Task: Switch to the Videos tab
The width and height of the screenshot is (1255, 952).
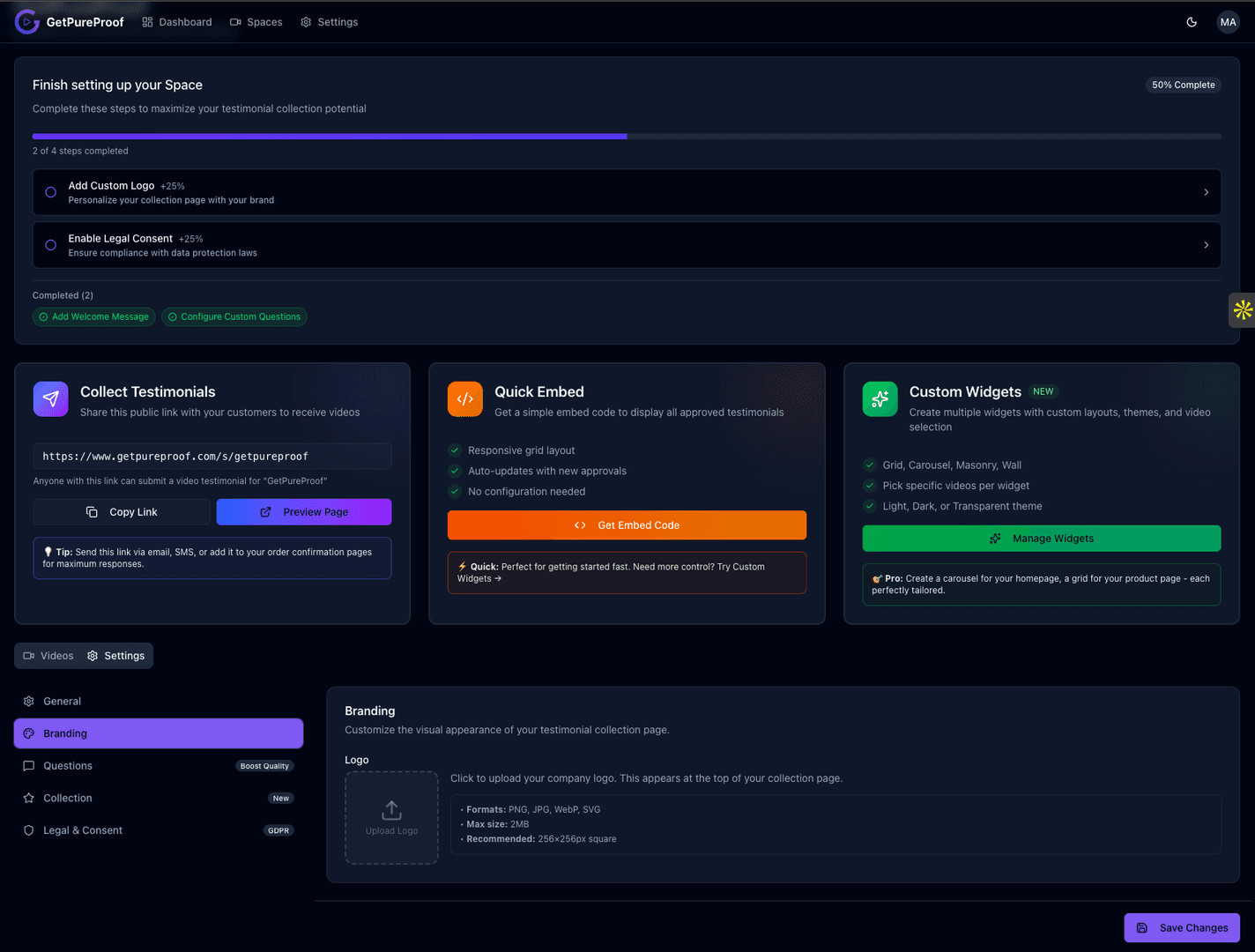Action: (48, 656)
